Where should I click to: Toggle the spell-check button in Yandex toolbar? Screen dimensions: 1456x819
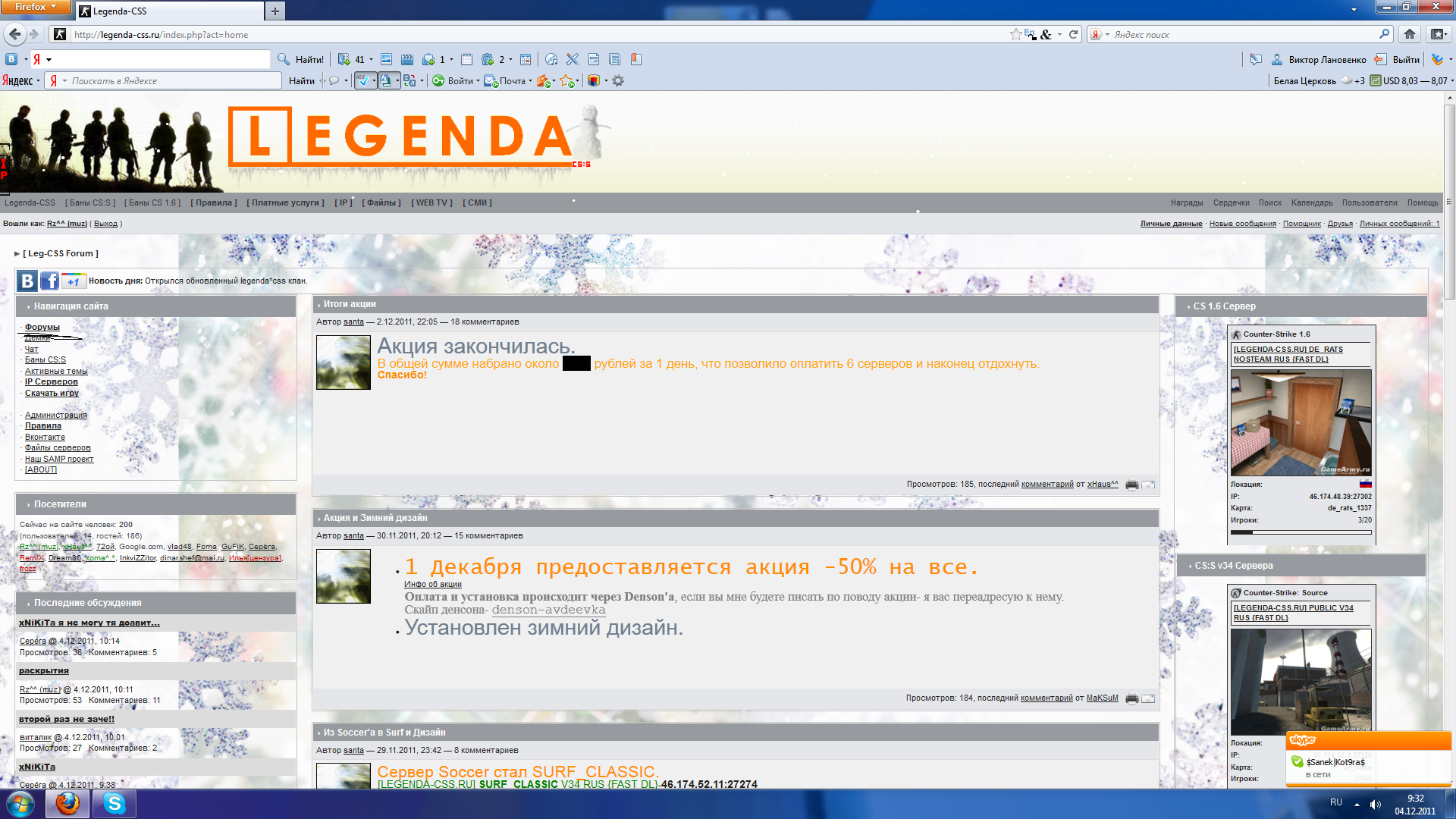click(362, 81)
